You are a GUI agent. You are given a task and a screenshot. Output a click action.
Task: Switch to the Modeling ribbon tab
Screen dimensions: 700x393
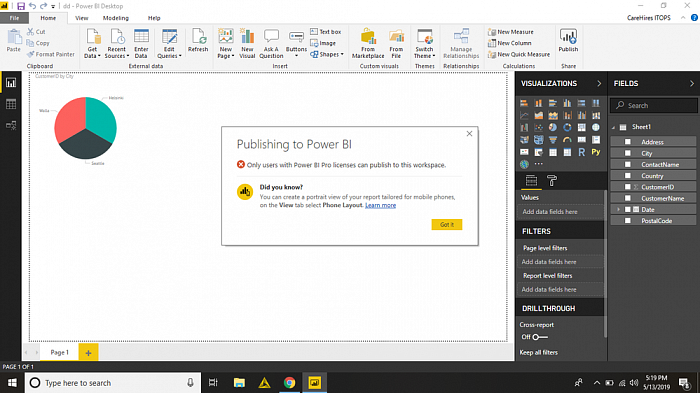coord(116,18)
